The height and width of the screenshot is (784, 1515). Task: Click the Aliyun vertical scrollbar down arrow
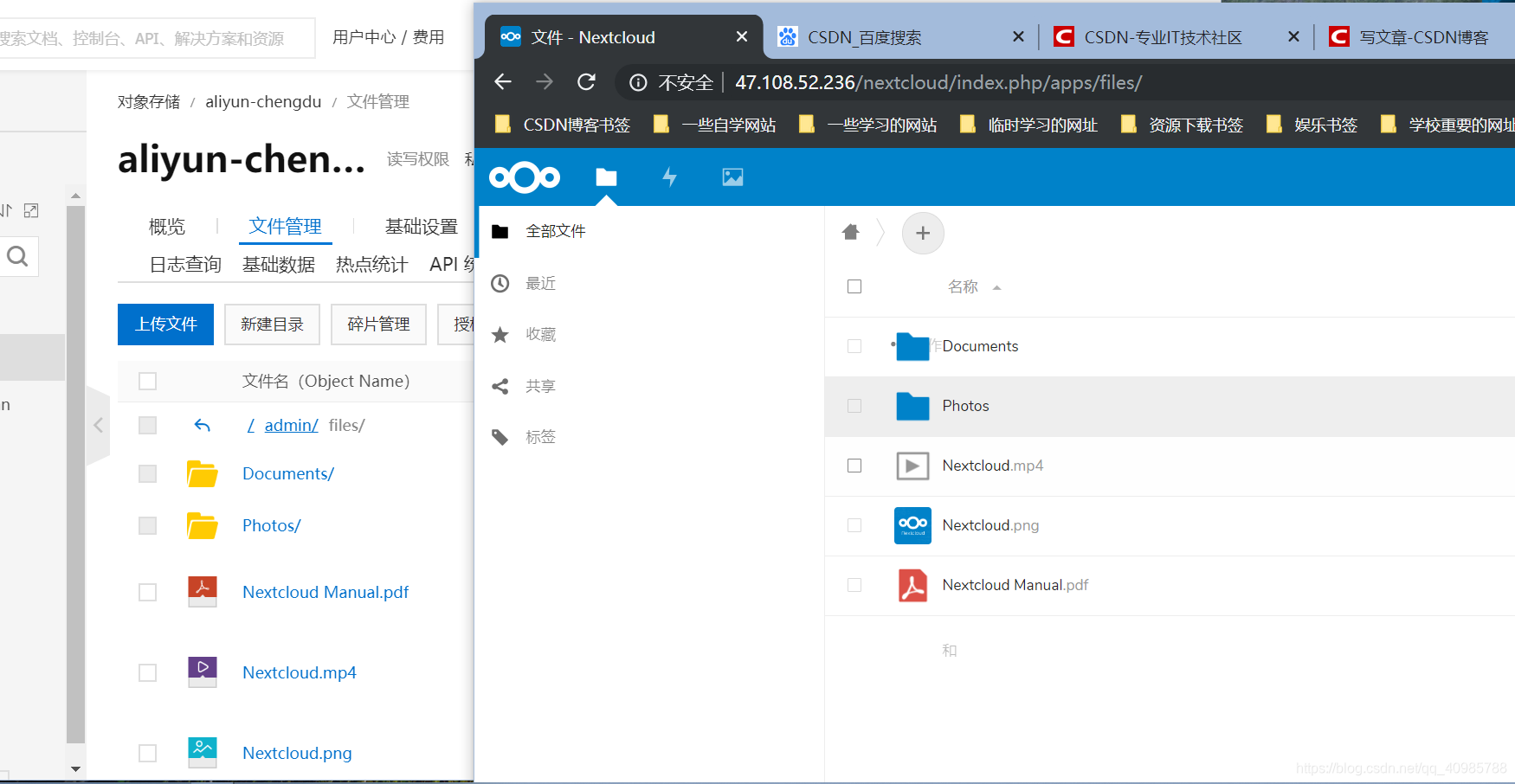[75, 768]
